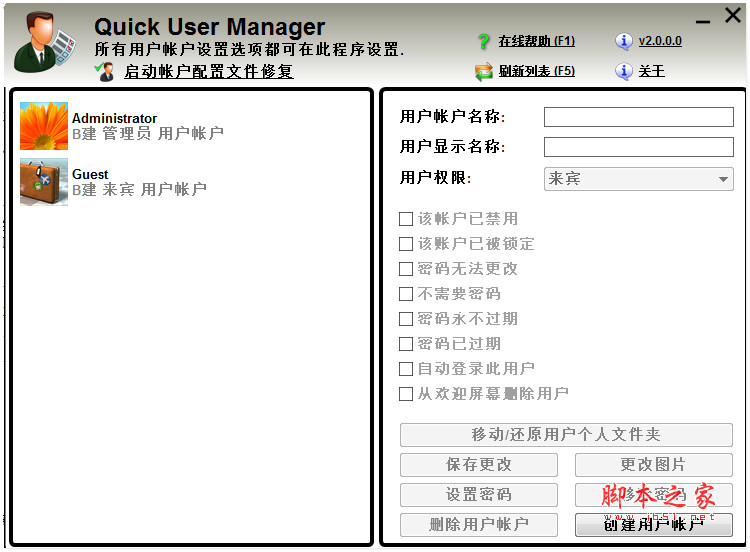This screenshot has height=552, width=750.
Task: Focus the 用户帐户名称 input field
Action: point(639,117)
